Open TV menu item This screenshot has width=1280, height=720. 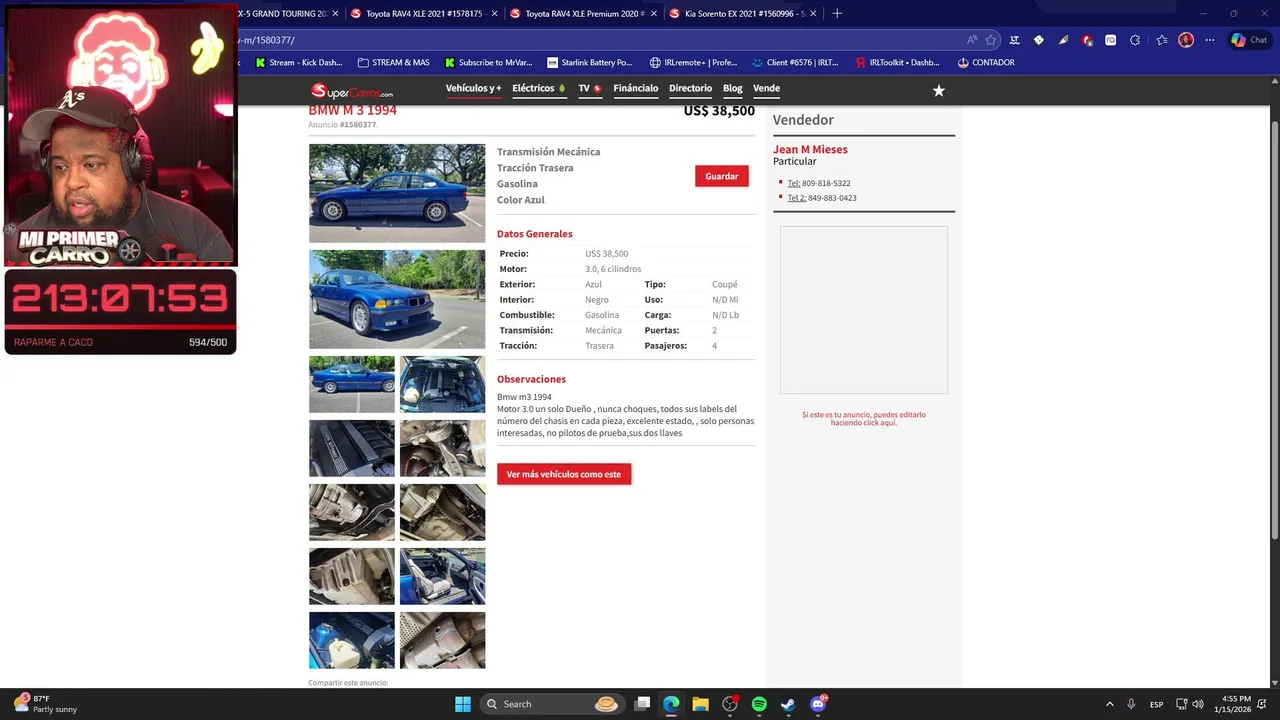(589, 89)
